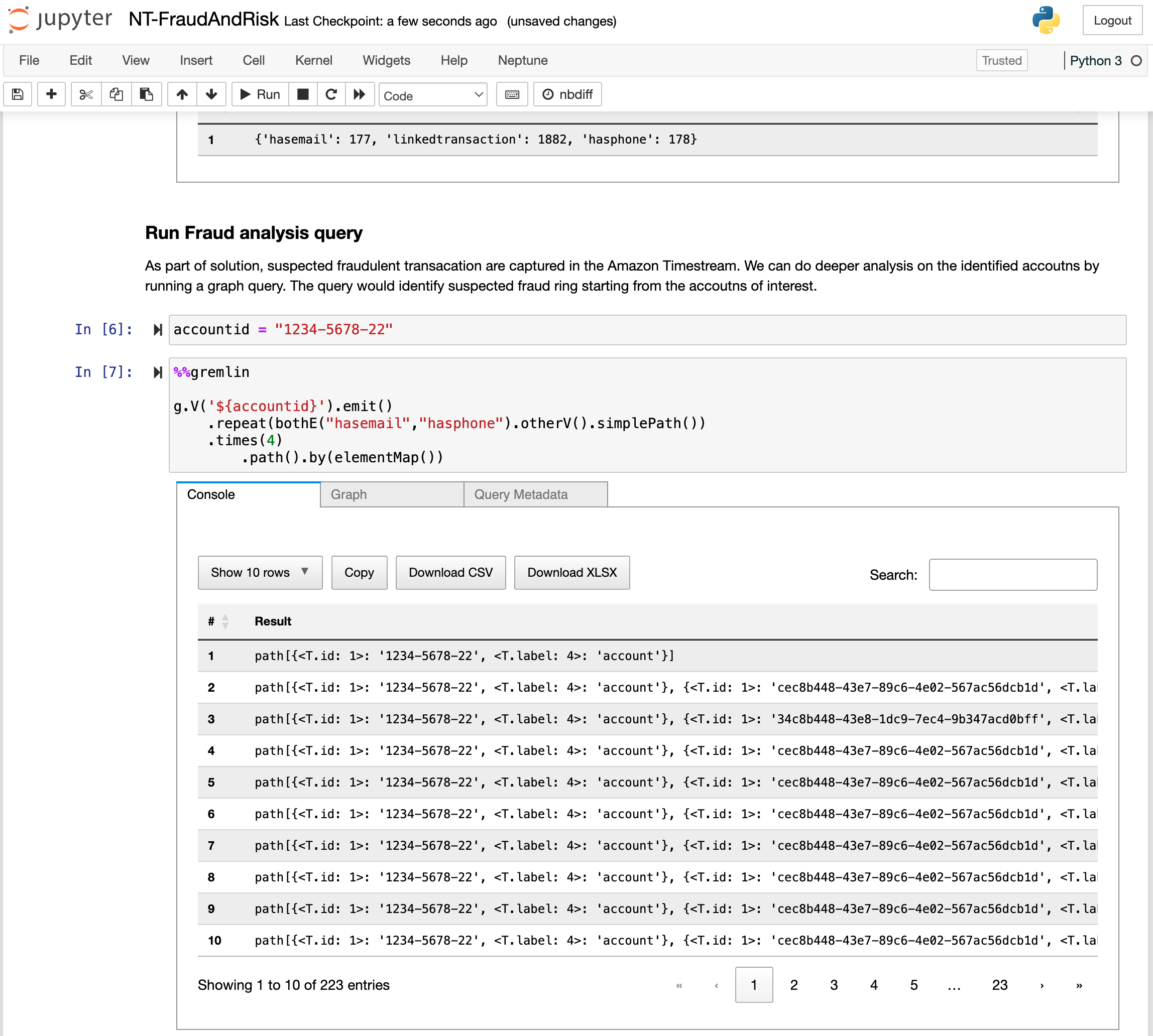Run cell In [7] side icon
Image resolution: width=1153 pixels, height=1036 pixels.
coord(158,372)
